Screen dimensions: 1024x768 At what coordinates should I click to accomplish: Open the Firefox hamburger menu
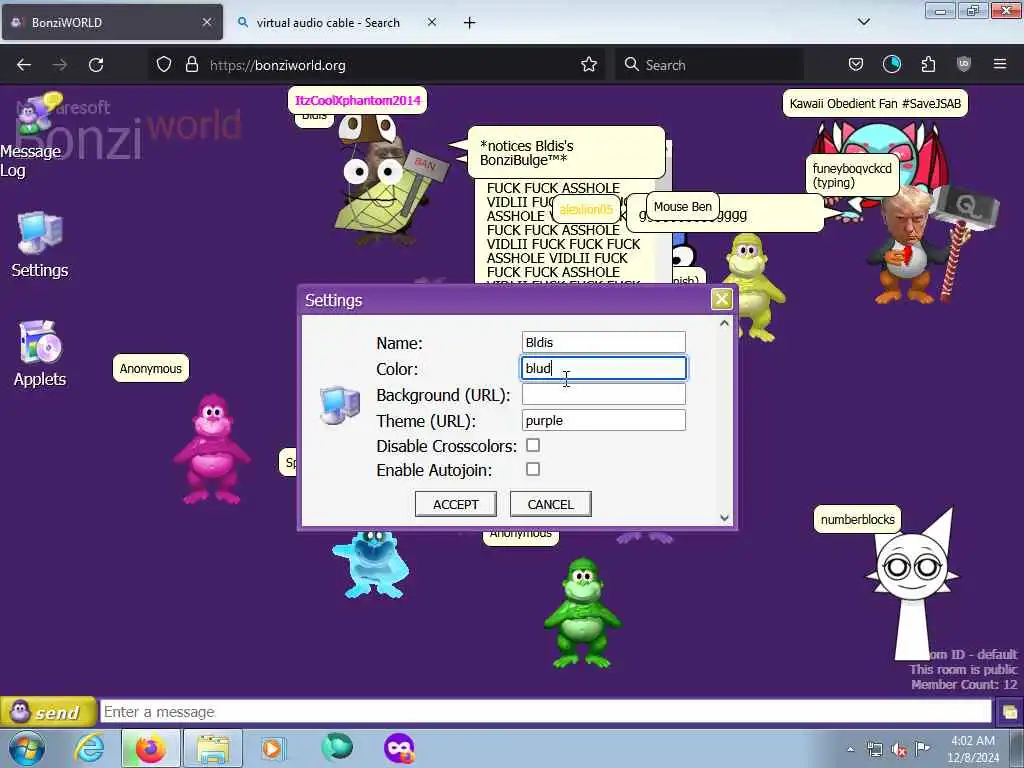(x=999, y=64)
